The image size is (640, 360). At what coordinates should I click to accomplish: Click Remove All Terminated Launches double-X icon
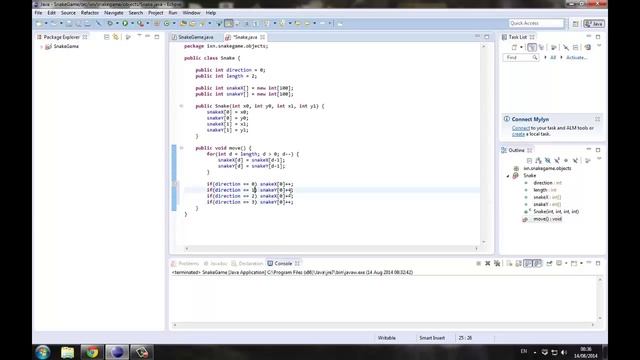497,264
